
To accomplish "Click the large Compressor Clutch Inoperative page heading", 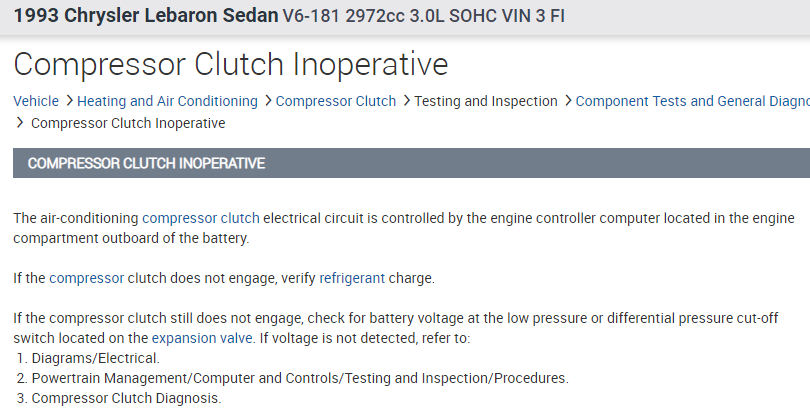I will (230, 64).
